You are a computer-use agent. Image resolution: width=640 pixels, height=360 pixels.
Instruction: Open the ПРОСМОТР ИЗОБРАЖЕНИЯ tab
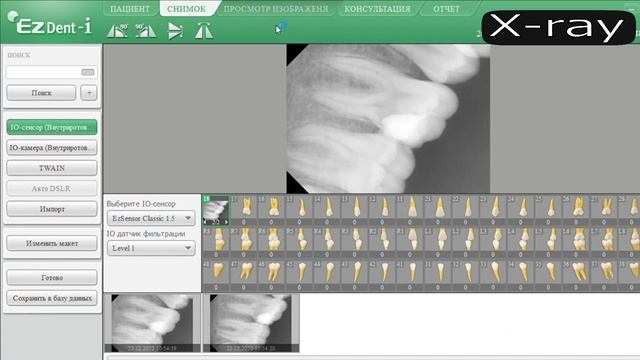[276, 9]
